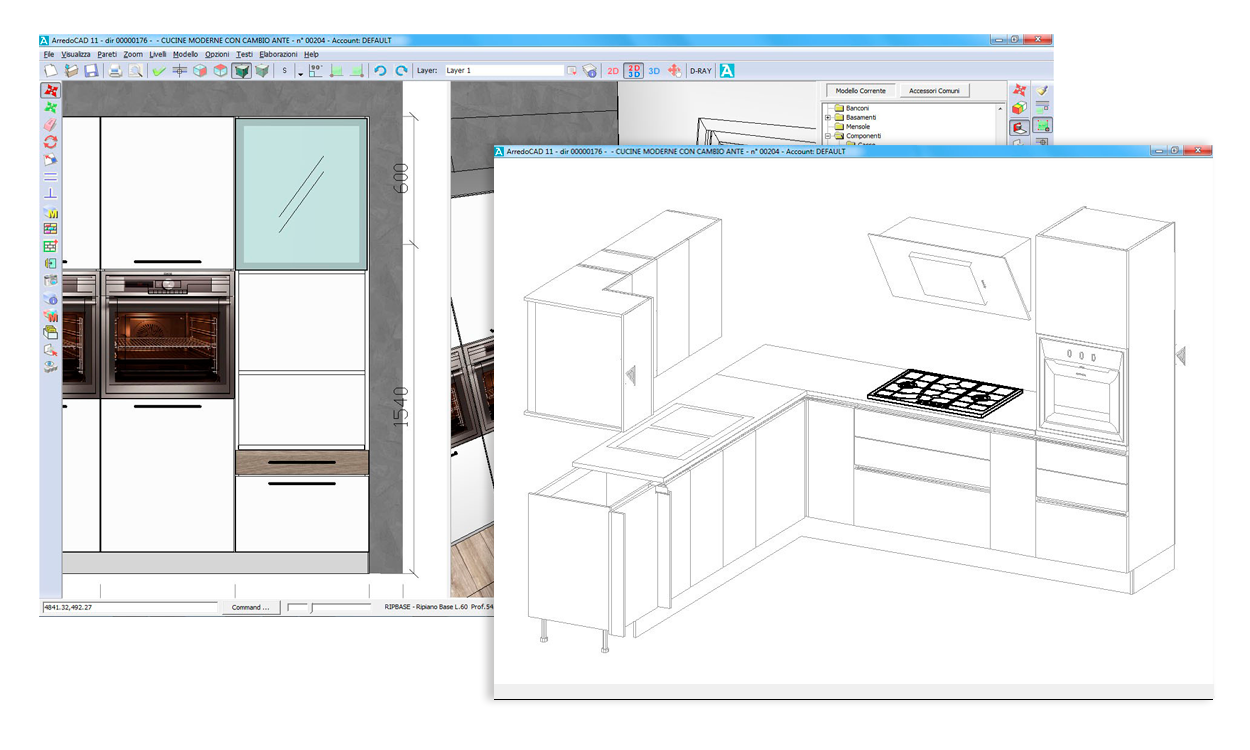Screen dimensions: 1250x750
Task: Click the eye icon at sidebar bottom
Action: (50, 368)
